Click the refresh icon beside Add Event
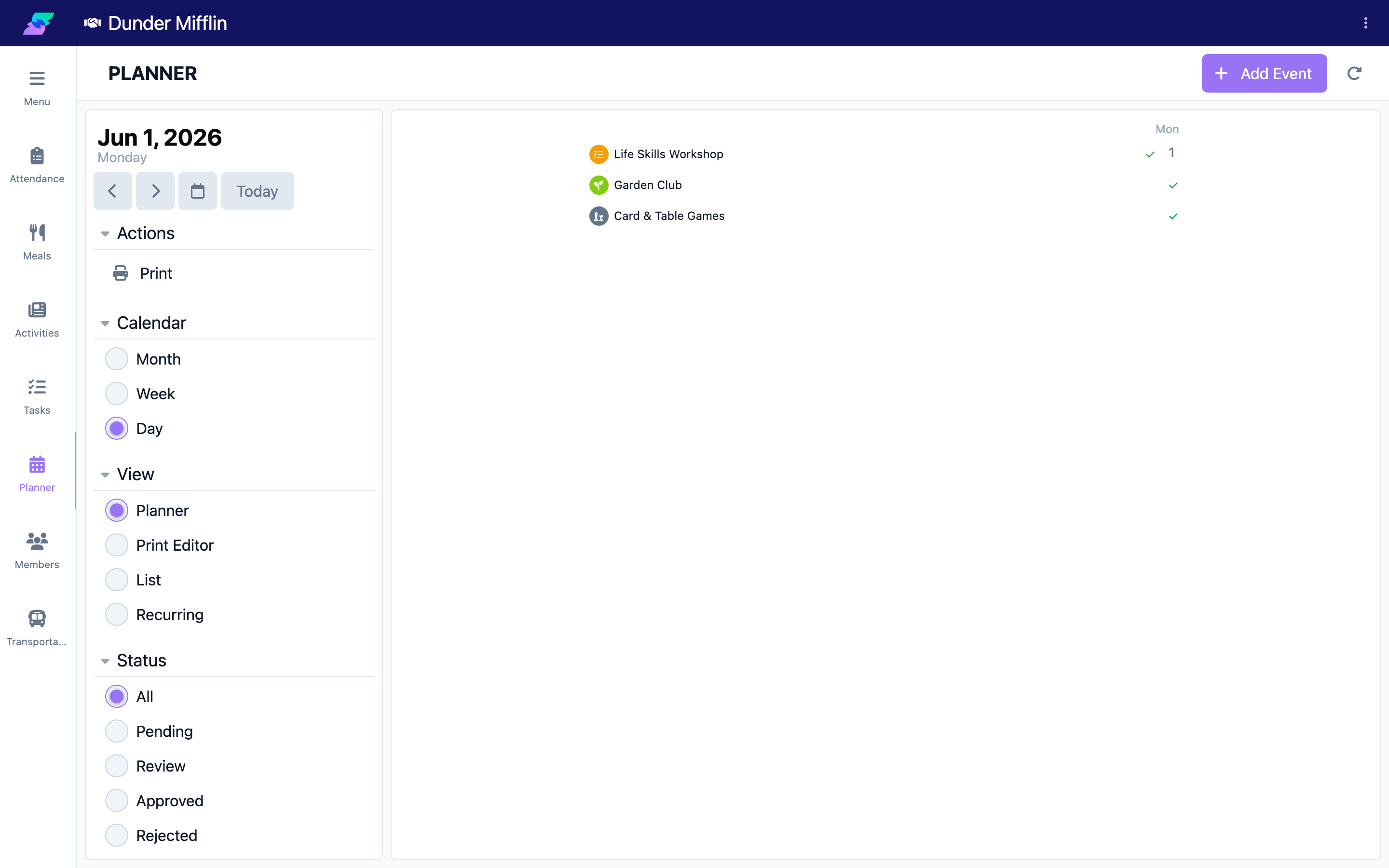The height and width of the screenshot is (868, 1389). [1354, 73]
